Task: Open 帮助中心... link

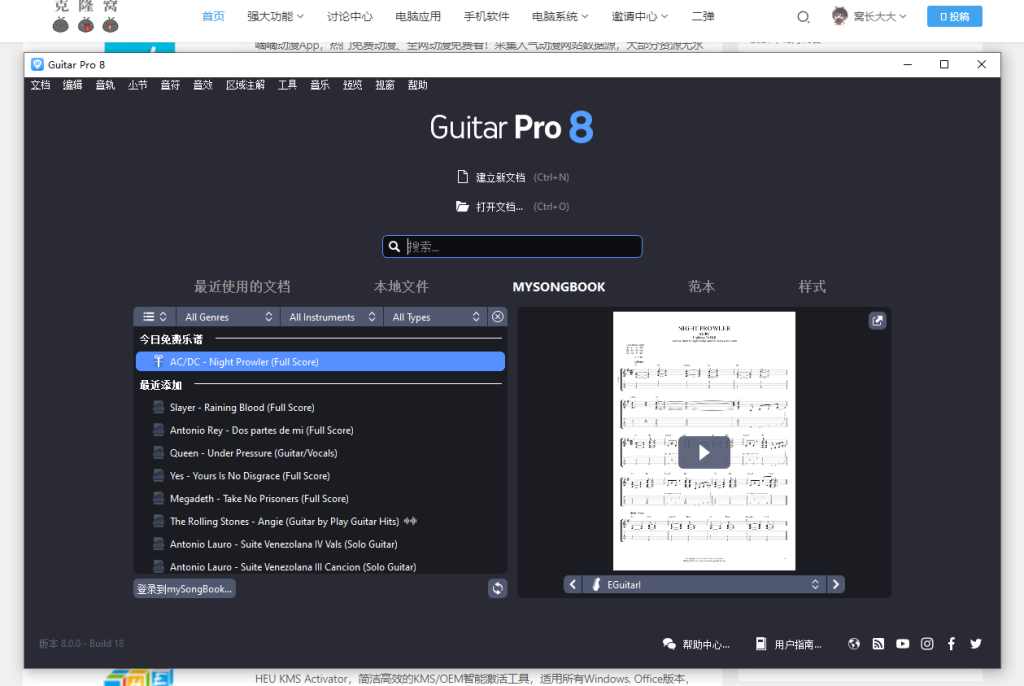Action: click(697, 644)
